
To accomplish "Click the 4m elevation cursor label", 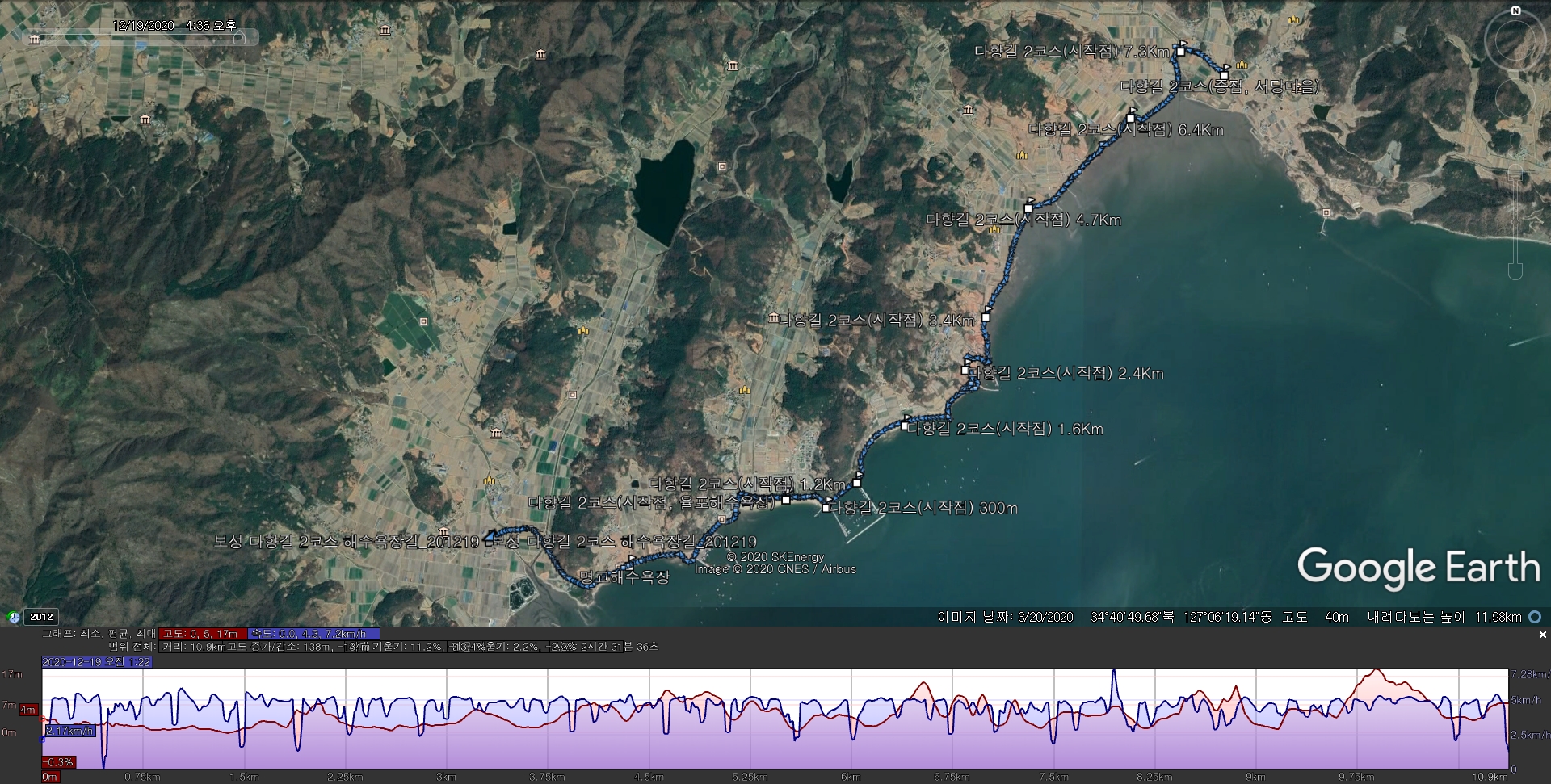I will pyautogui.click(x=28, y=710).
